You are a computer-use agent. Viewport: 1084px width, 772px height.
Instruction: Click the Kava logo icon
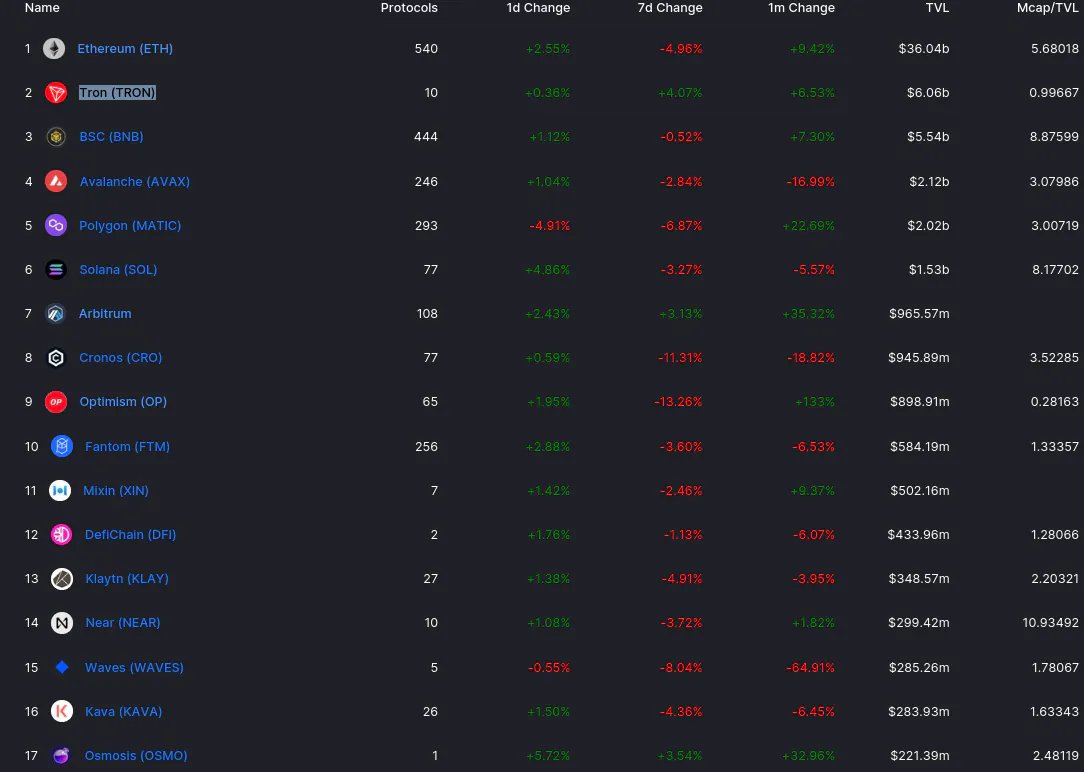[x=62, y=711]
